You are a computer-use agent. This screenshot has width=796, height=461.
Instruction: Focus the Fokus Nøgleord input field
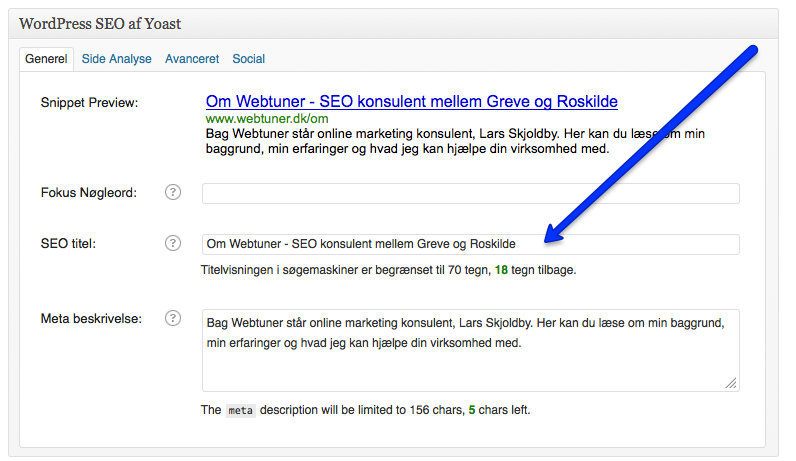[x=471, y=193]
